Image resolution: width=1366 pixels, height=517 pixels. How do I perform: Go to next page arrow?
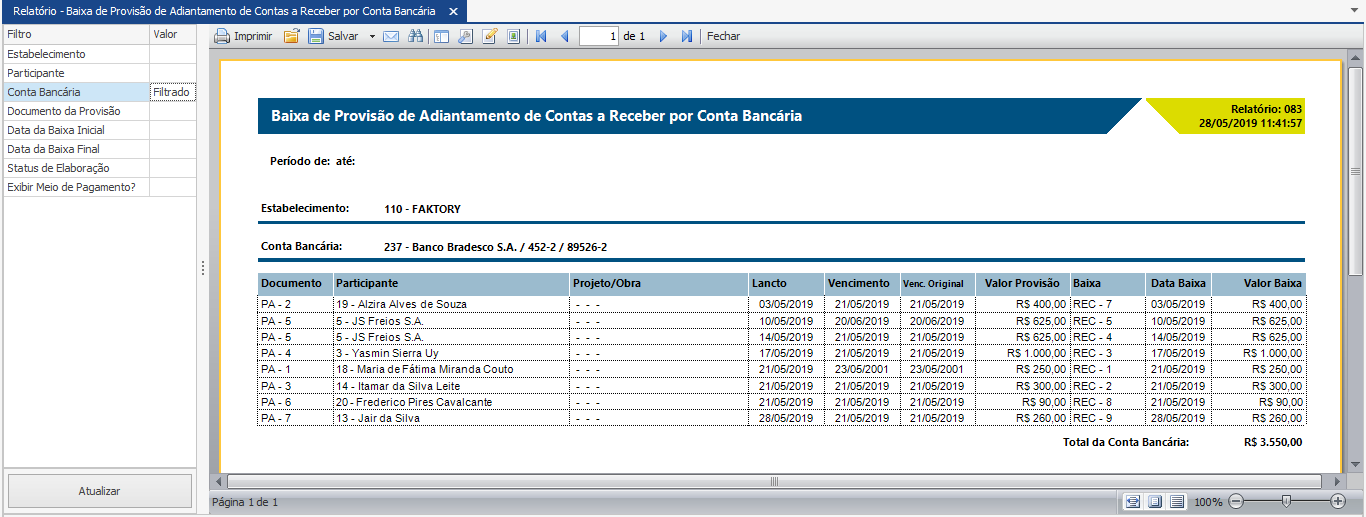tap(663, 36)
